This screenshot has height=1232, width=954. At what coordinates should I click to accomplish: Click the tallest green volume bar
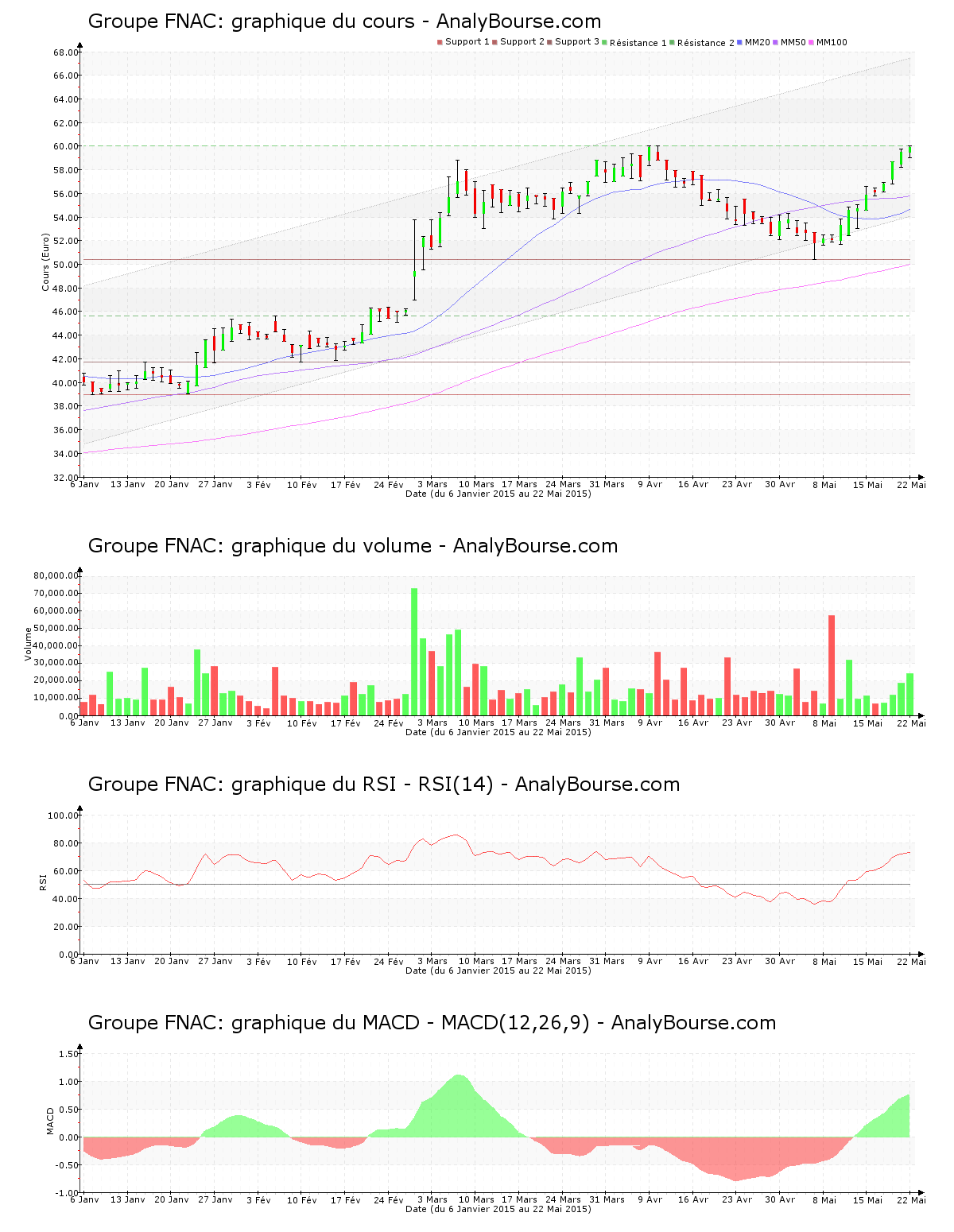tap(414, 652)
